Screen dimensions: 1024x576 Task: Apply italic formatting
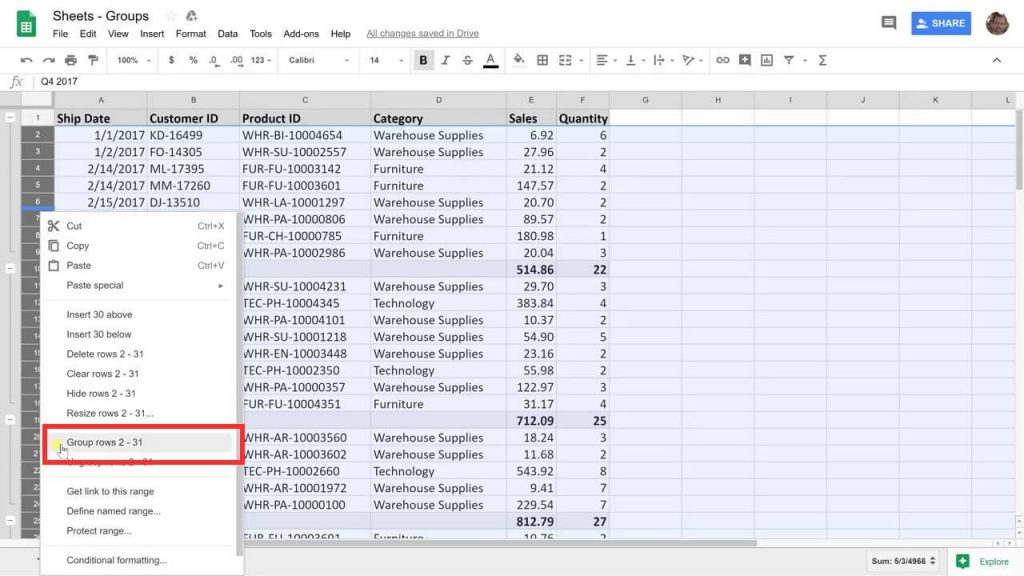pyautogui.click(x=445, y=61)
